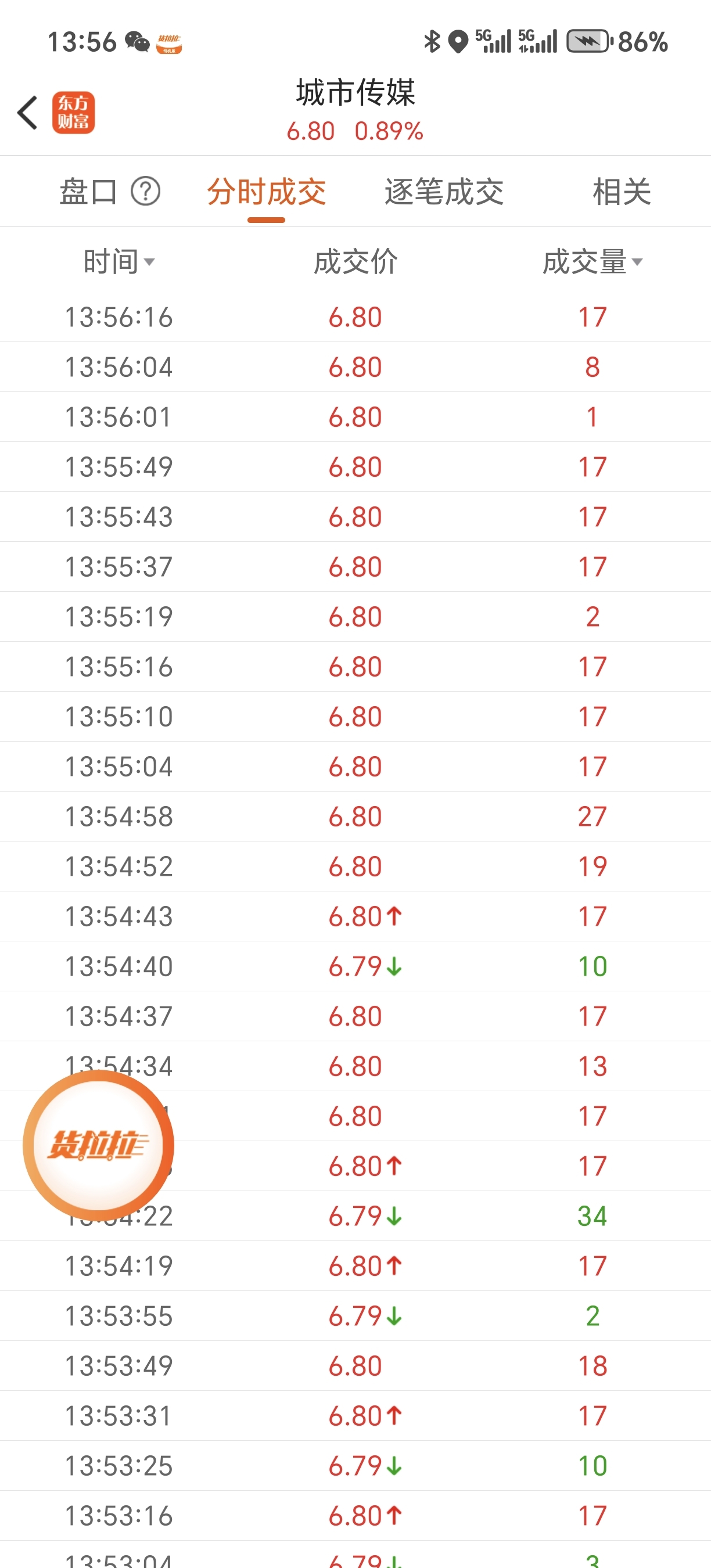Tap the WeChat notification icon in status bar
Screen dimensions: 711x1568
click(x=138, y=42)
